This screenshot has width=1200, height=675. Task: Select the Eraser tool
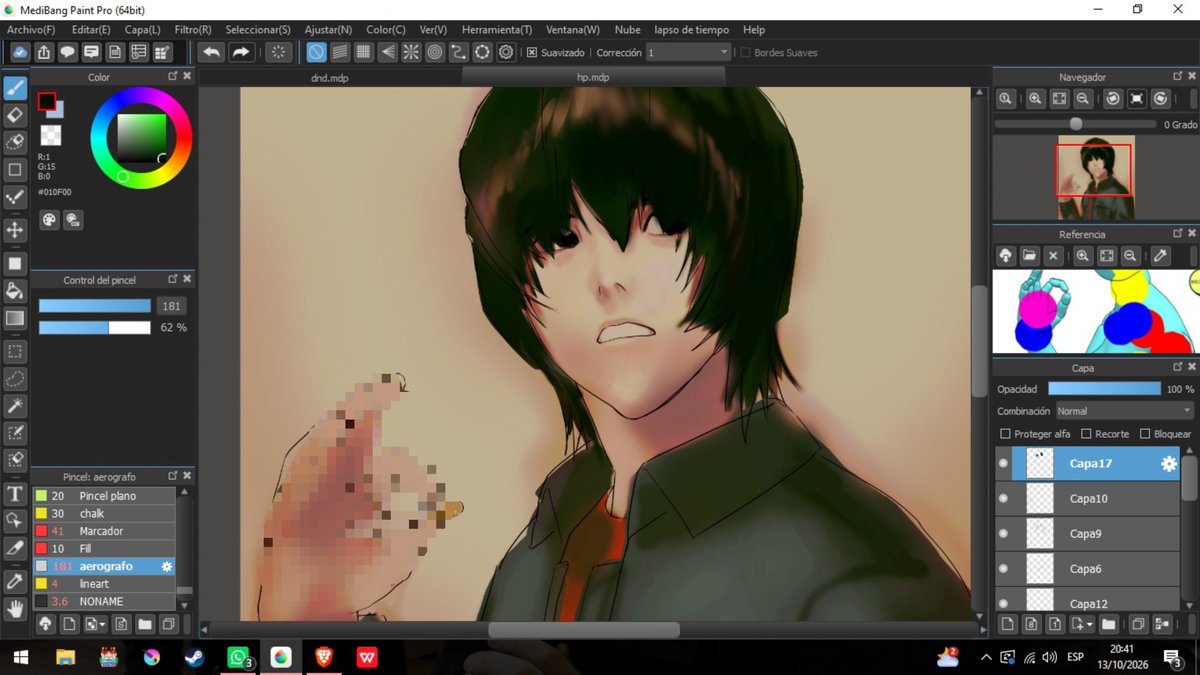15,115
